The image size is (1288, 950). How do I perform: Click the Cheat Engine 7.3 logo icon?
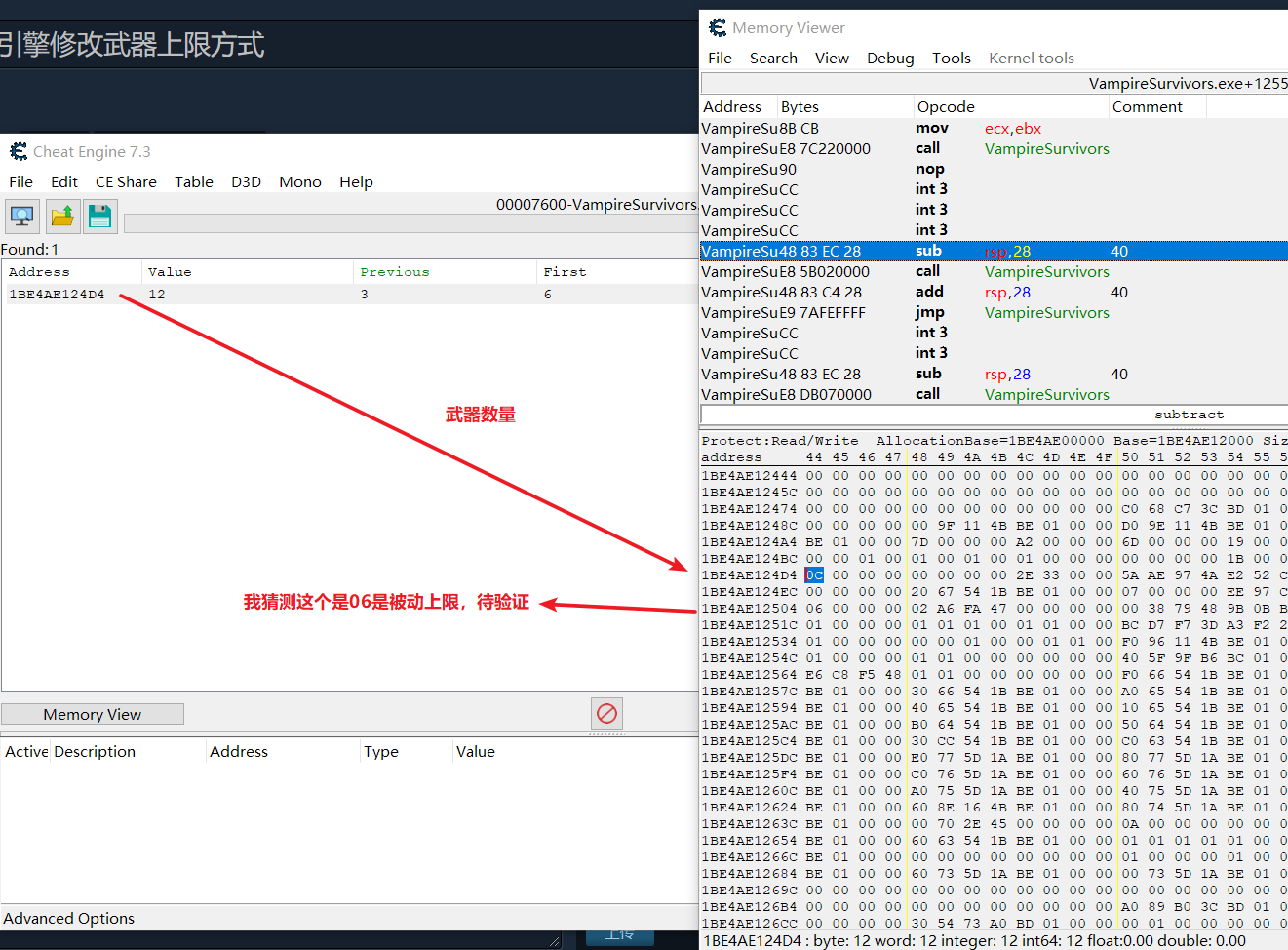pos(19,151)
